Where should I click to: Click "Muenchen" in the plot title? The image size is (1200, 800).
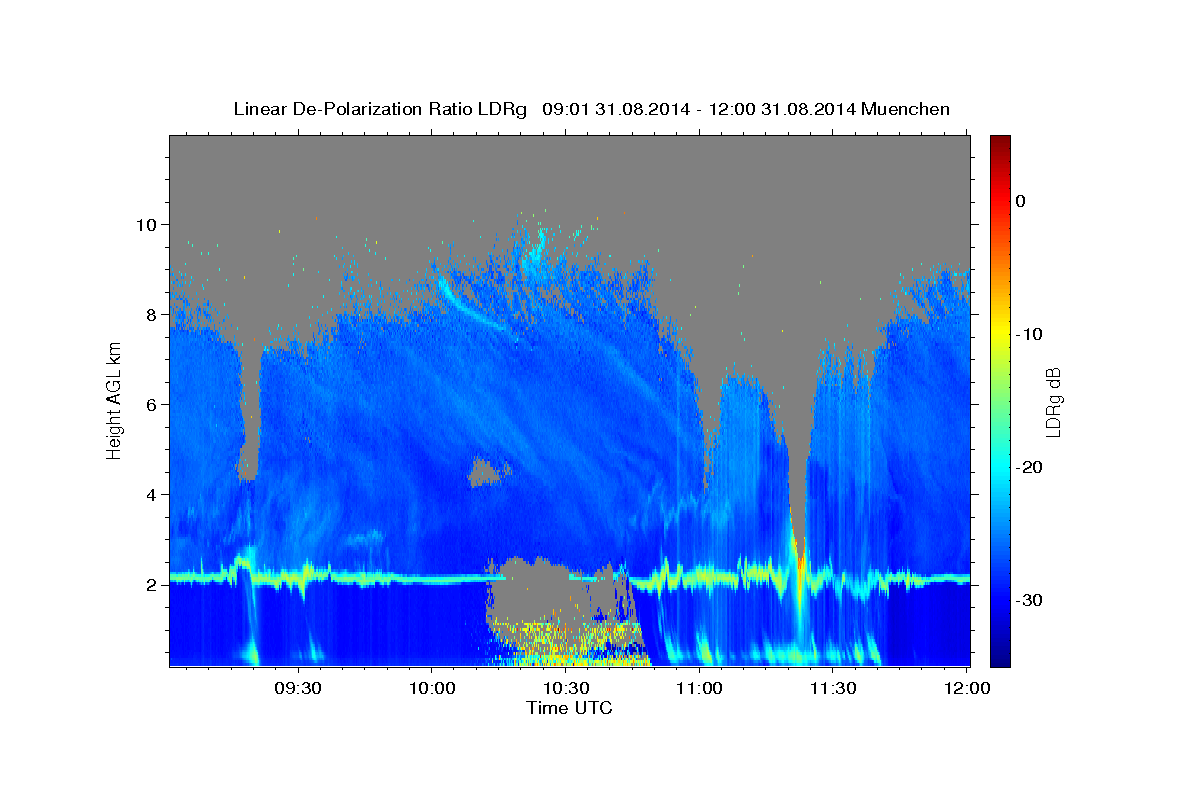tap(907, 108)
